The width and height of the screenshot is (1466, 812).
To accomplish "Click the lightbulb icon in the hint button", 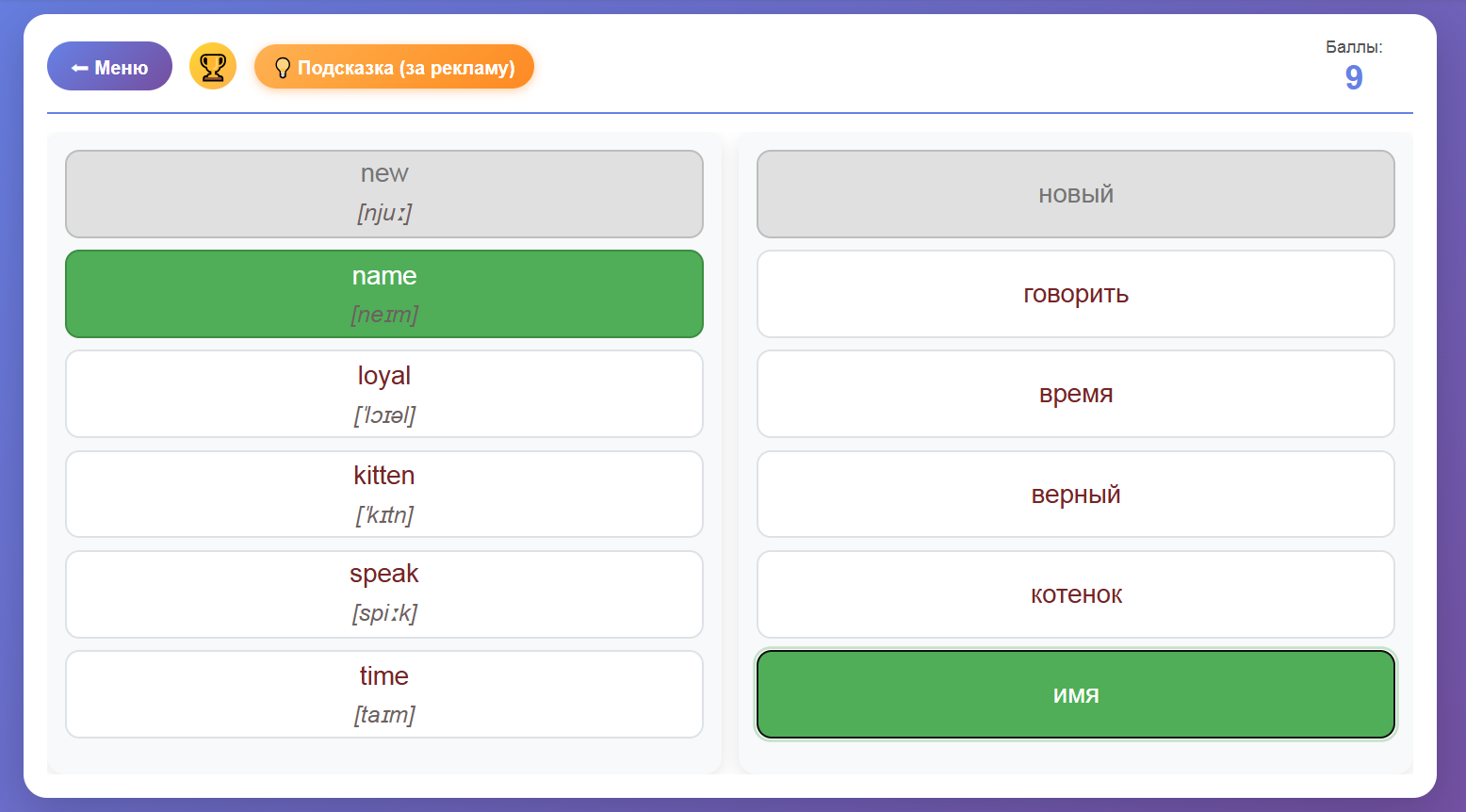I will point(281,68).
